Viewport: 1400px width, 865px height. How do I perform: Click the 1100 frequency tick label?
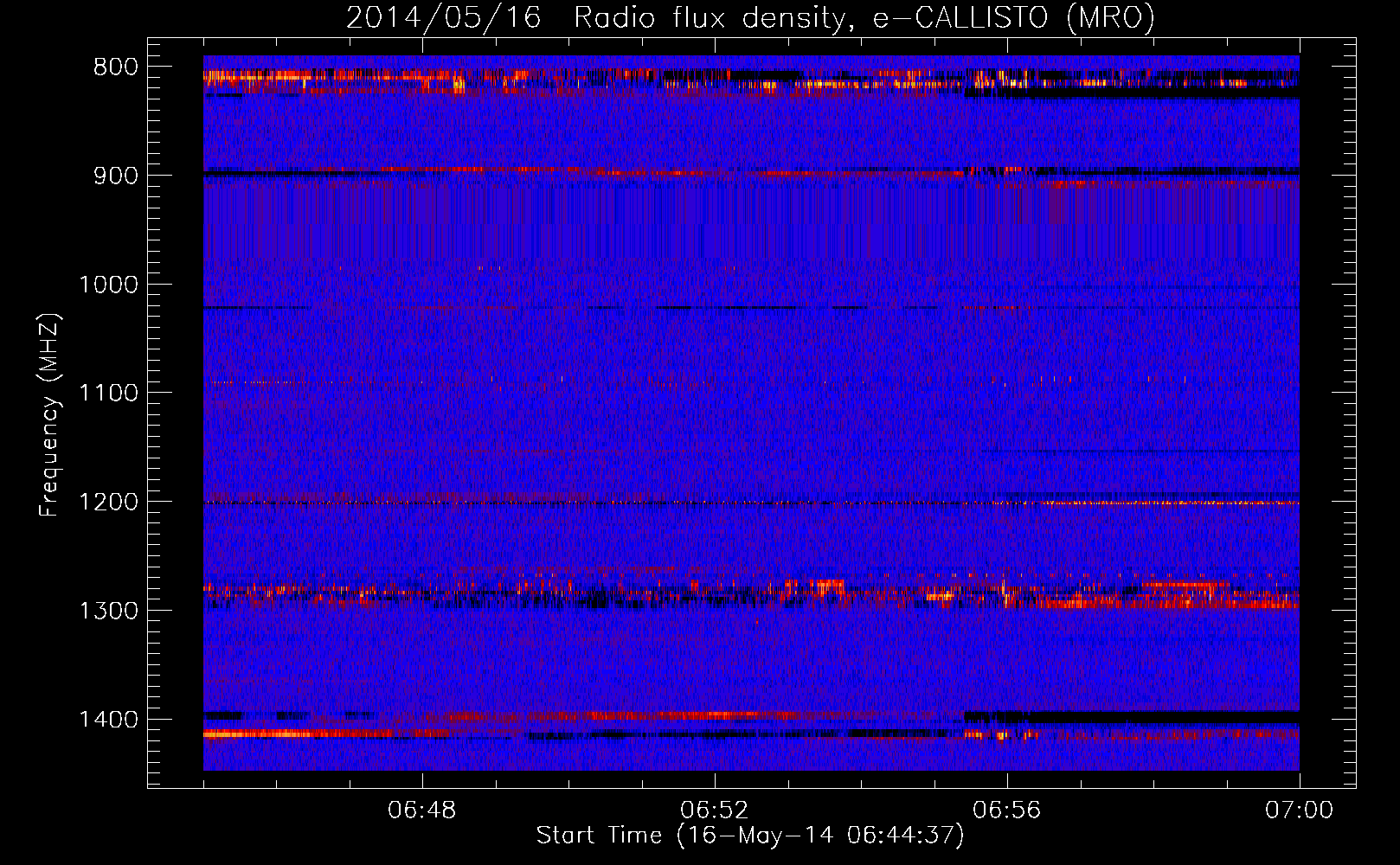(x=108, y=394)
